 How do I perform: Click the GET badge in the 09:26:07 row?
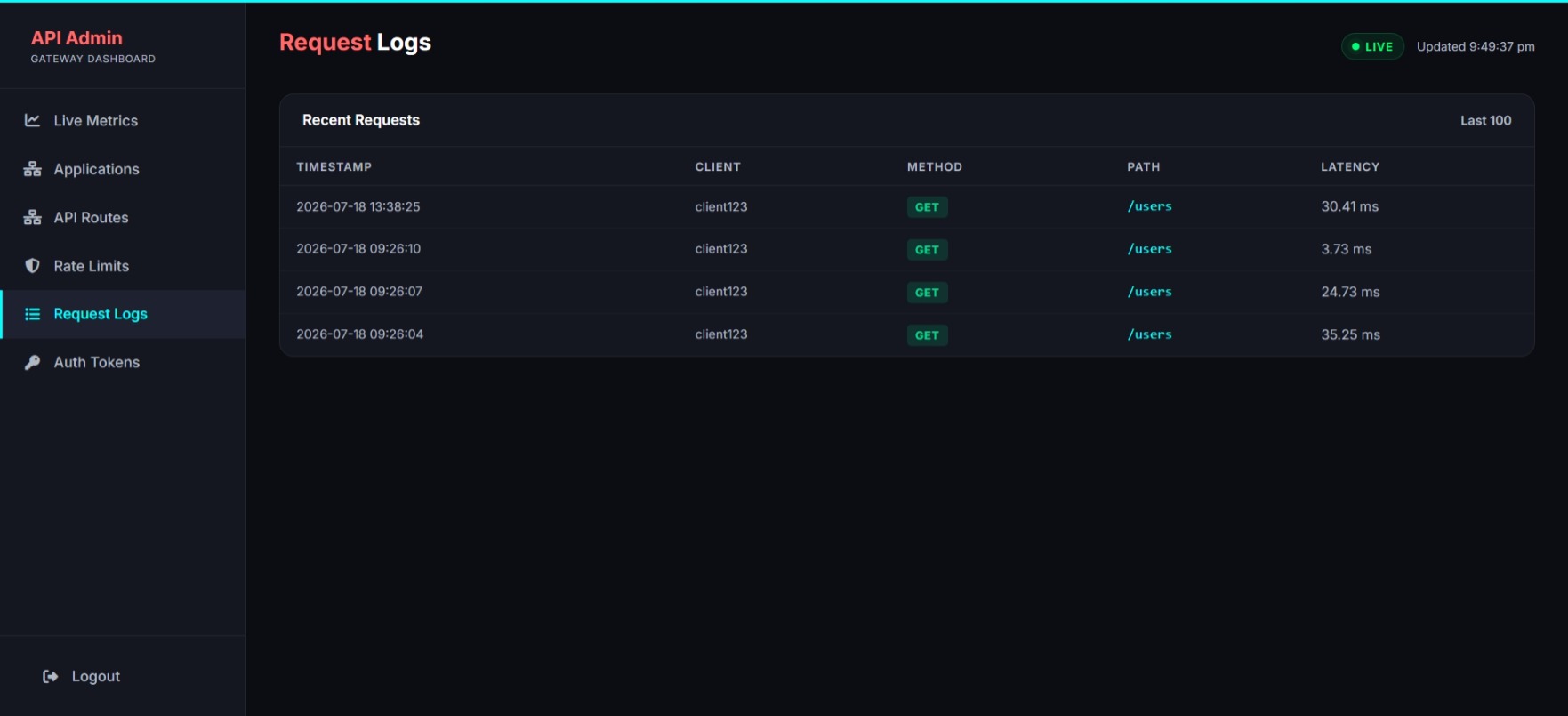(x=927, y=293)
